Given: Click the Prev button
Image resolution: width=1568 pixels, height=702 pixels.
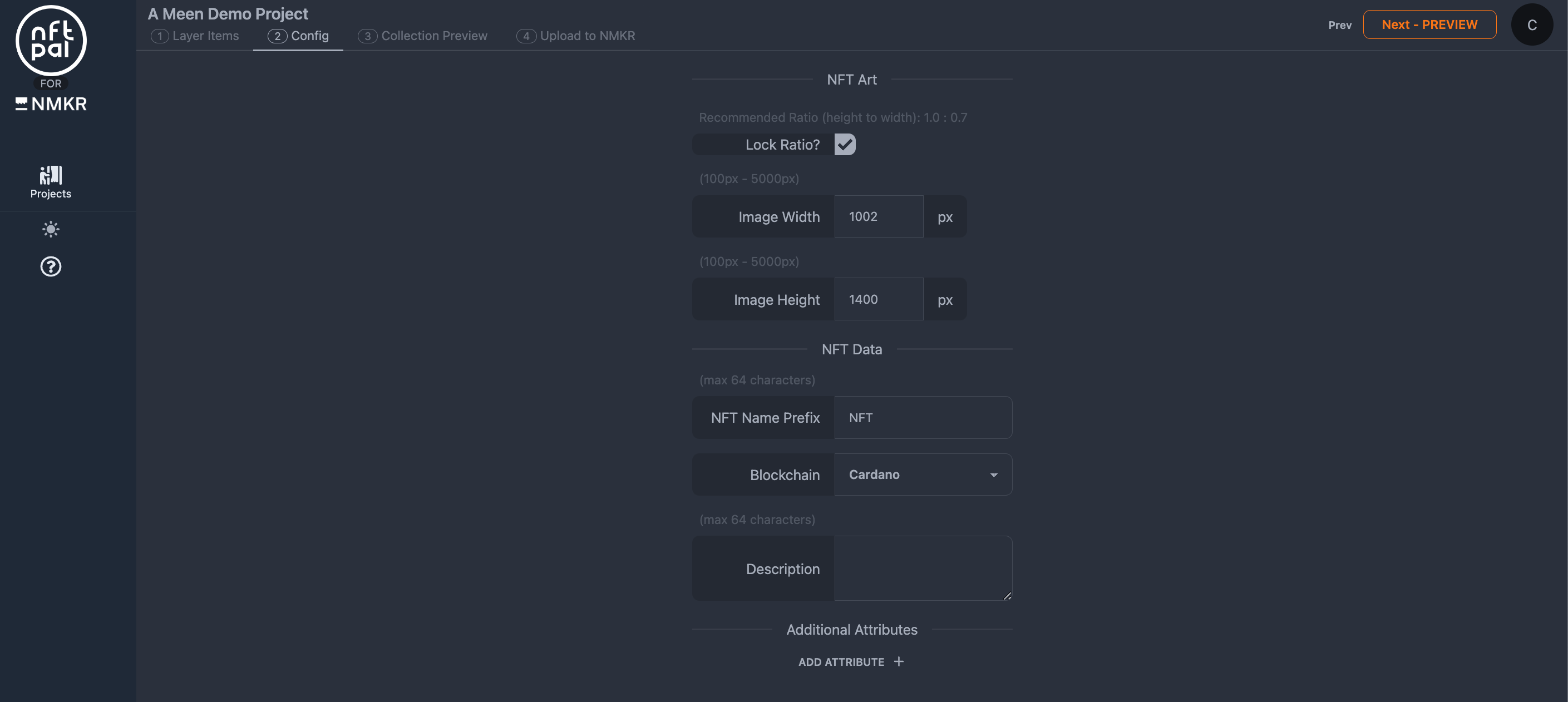Looking at the screenshot, I should tap(1339, 25).
